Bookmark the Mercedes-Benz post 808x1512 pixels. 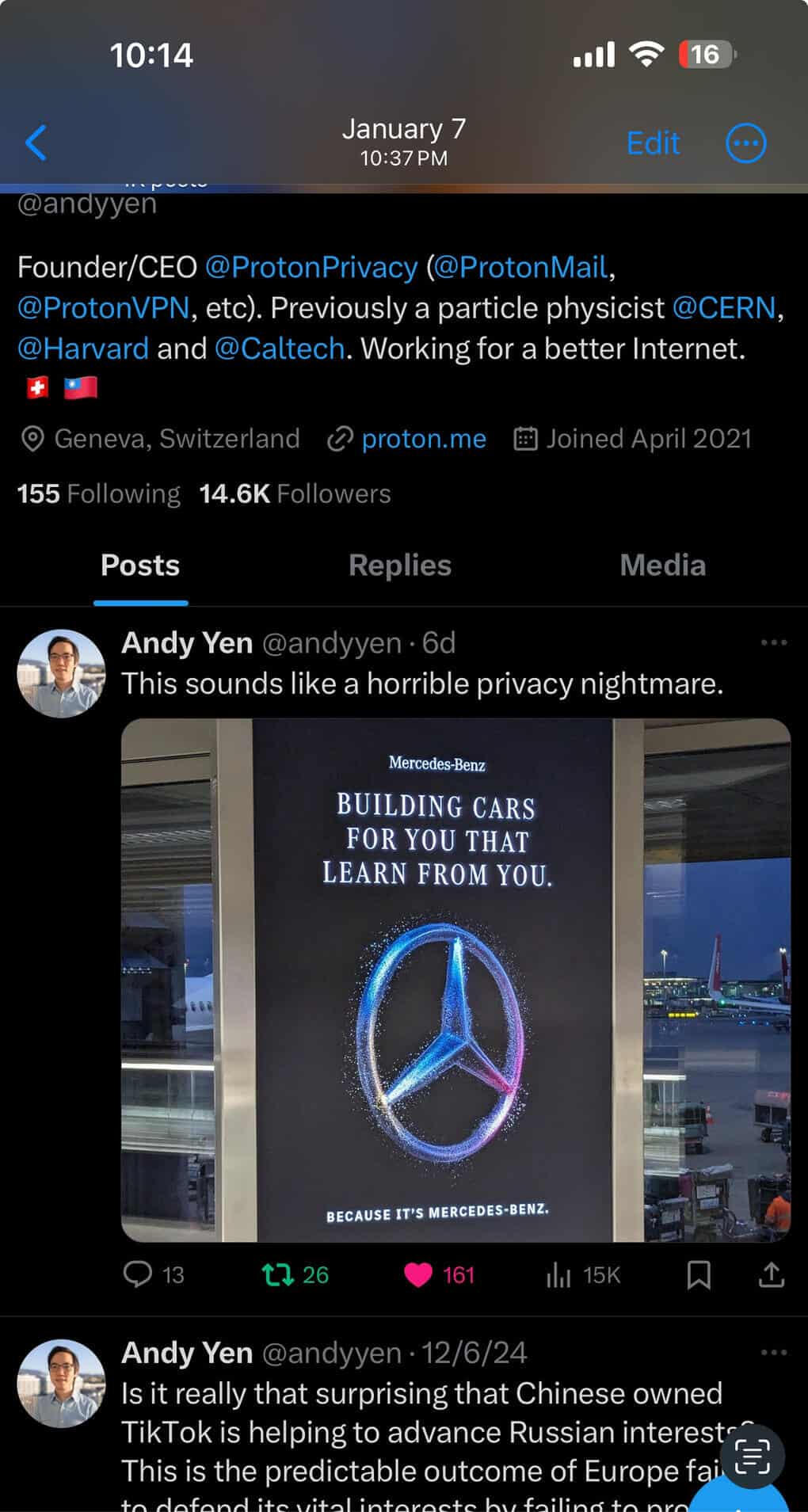699,1274
